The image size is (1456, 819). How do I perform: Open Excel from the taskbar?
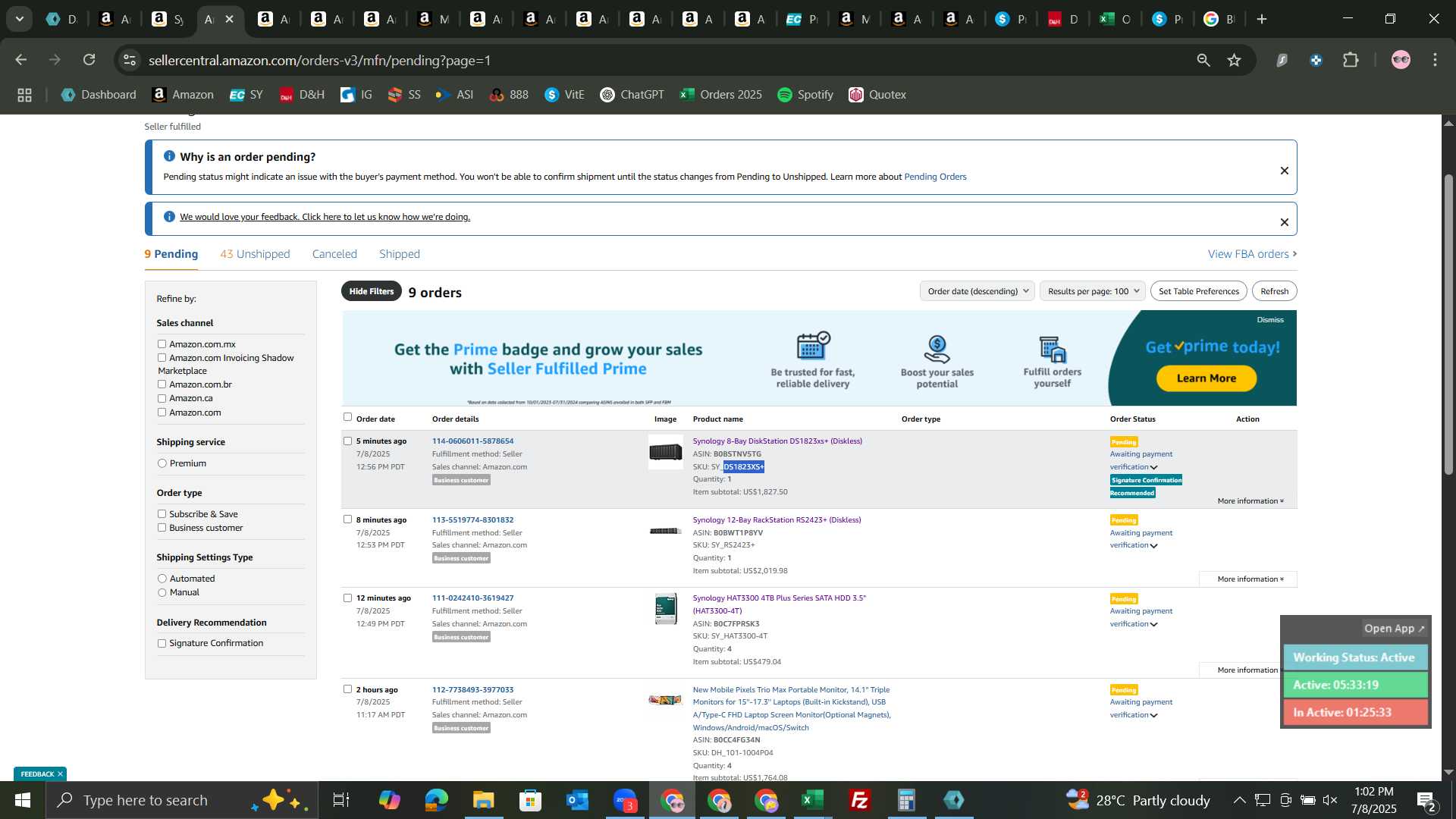tap(813, 800)
